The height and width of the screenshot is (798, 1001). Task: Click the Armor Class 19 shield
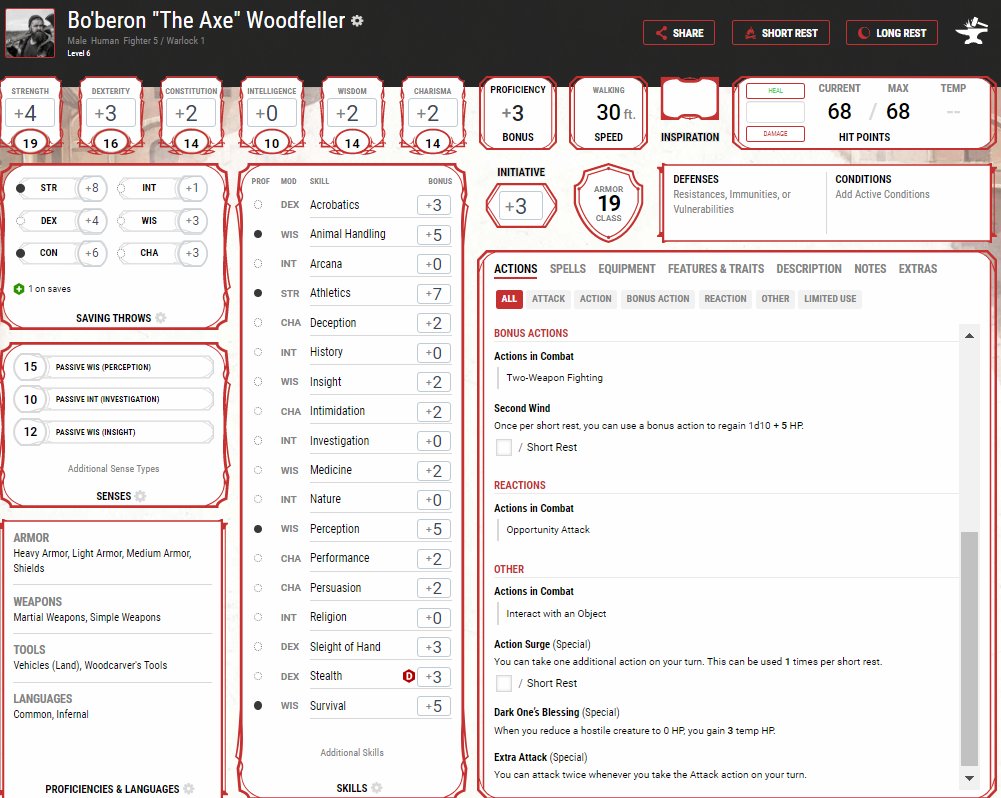pos(608,204)
